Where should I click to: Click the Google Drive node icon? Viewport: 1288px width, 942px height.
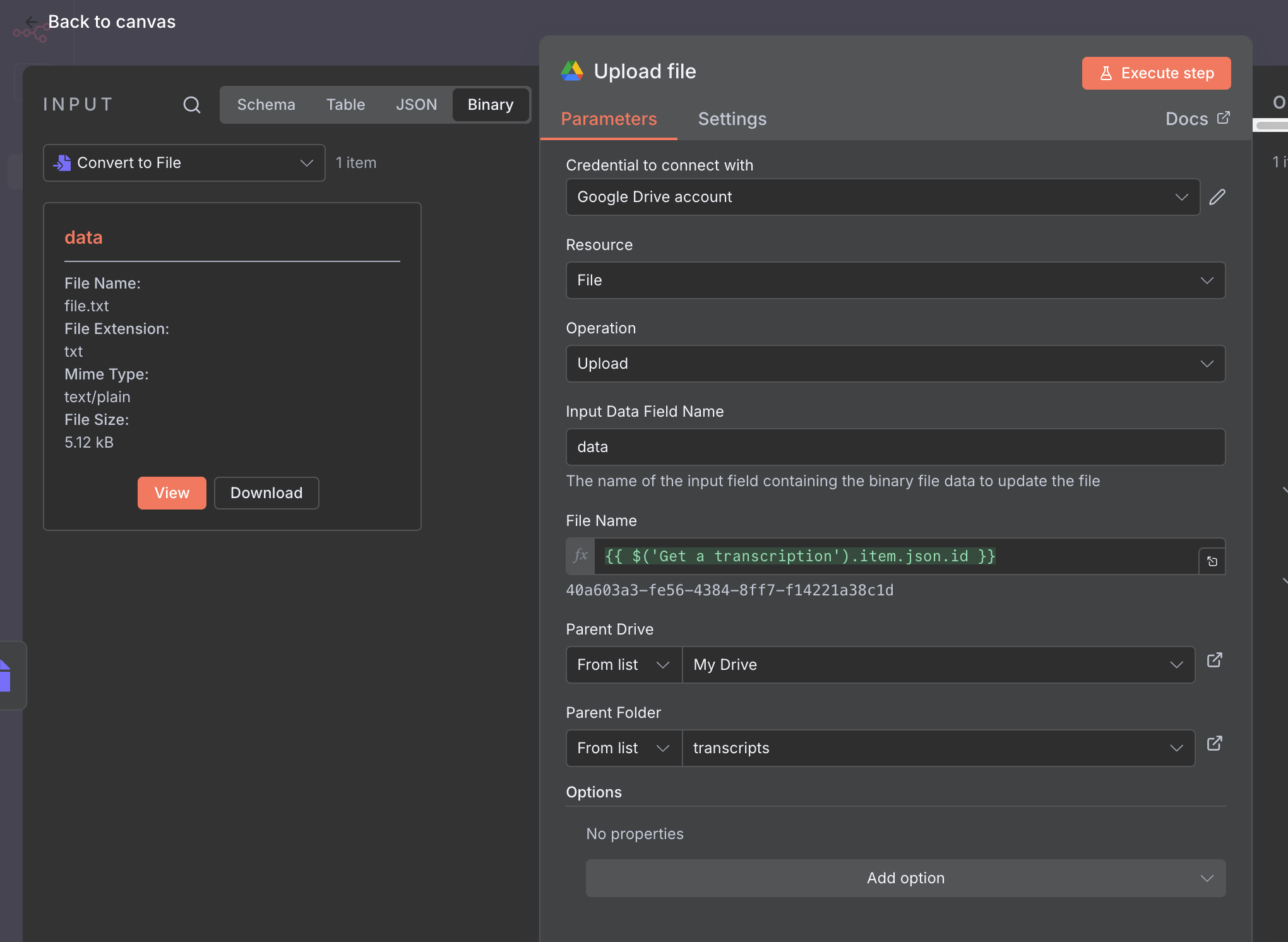[x=572, y=71]
